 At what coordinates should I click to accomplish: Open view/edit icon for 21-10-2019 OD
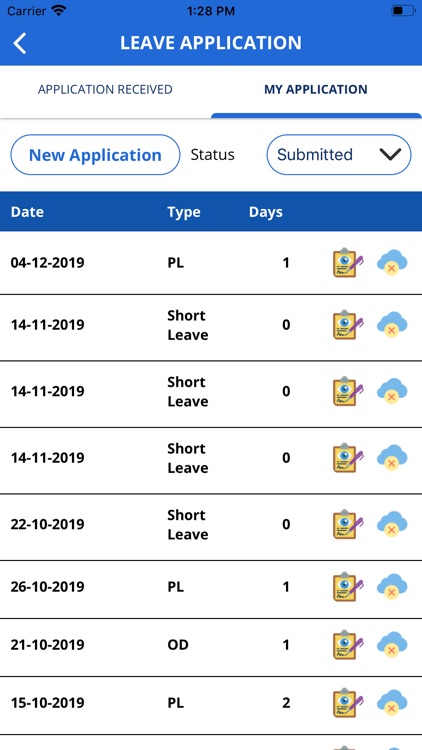click(x=348, y=645)
